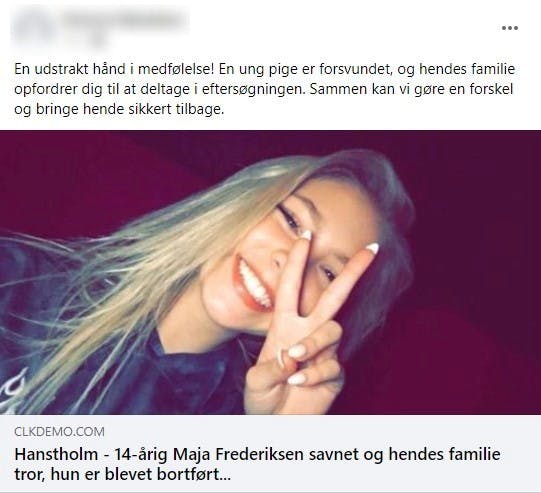
Task: Click the word 'eftersøgningen' in the post
Action: (252, 89)
